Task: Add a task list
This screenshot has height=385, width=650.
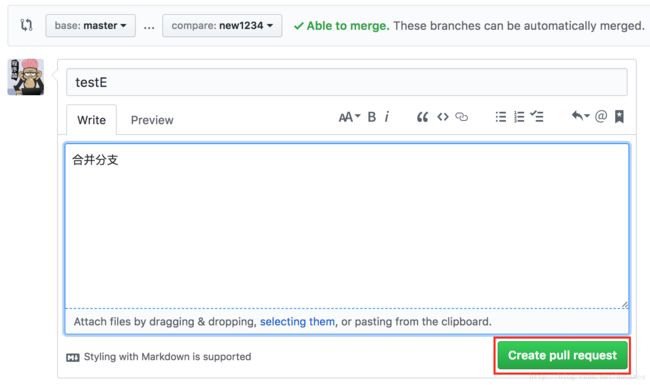Action: point(537,116)
